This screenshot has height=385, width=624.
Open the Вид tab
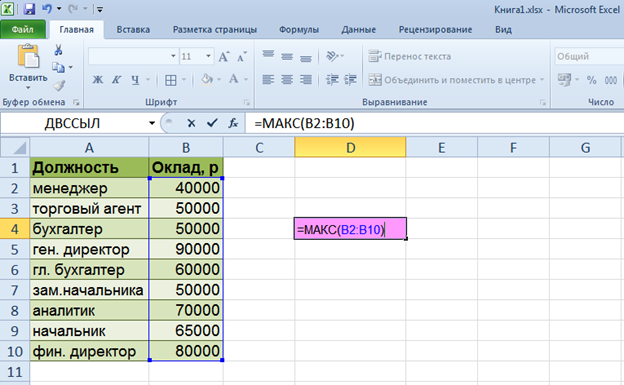[503, 30]
